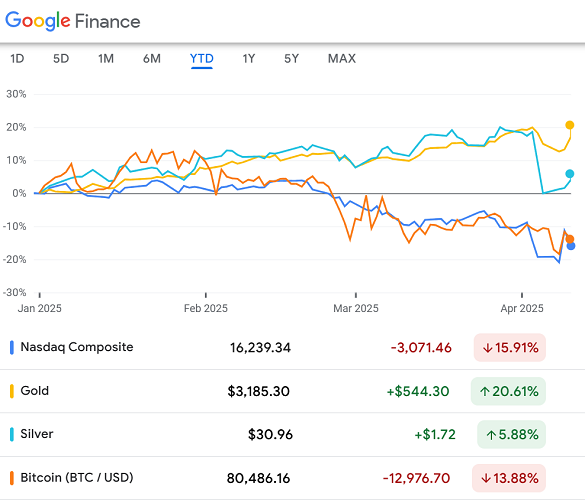Click the 0% y-axis label
This screenshot has width=585, height=503.
click(x=19, y=193)
